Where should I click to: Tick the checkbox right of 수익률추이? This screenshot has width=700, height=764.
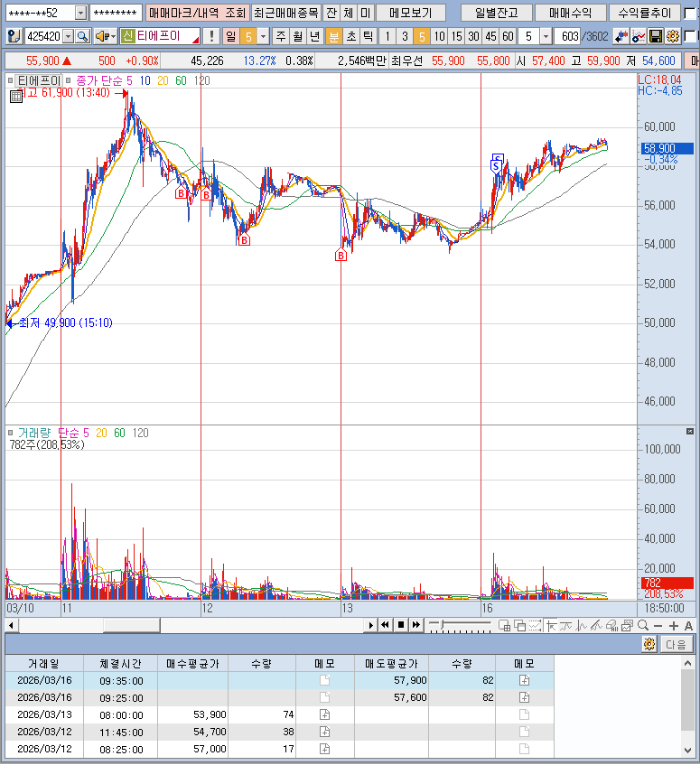(690, 14)
